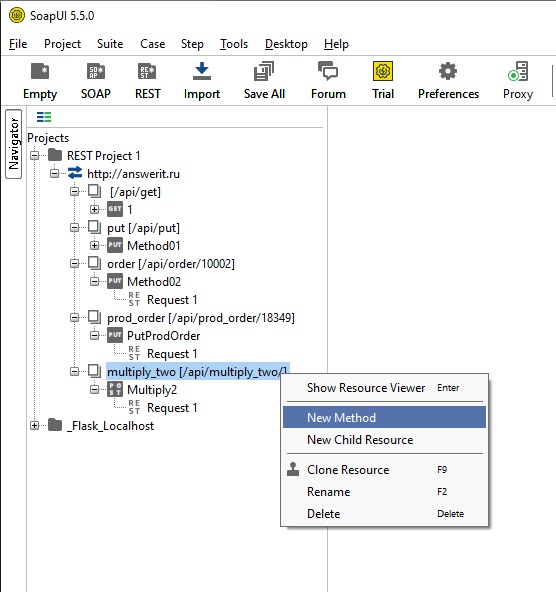The width and height of the screenshot is (556, 592).
Task: Open the Case menu
Action: click(x=152, y=44)
